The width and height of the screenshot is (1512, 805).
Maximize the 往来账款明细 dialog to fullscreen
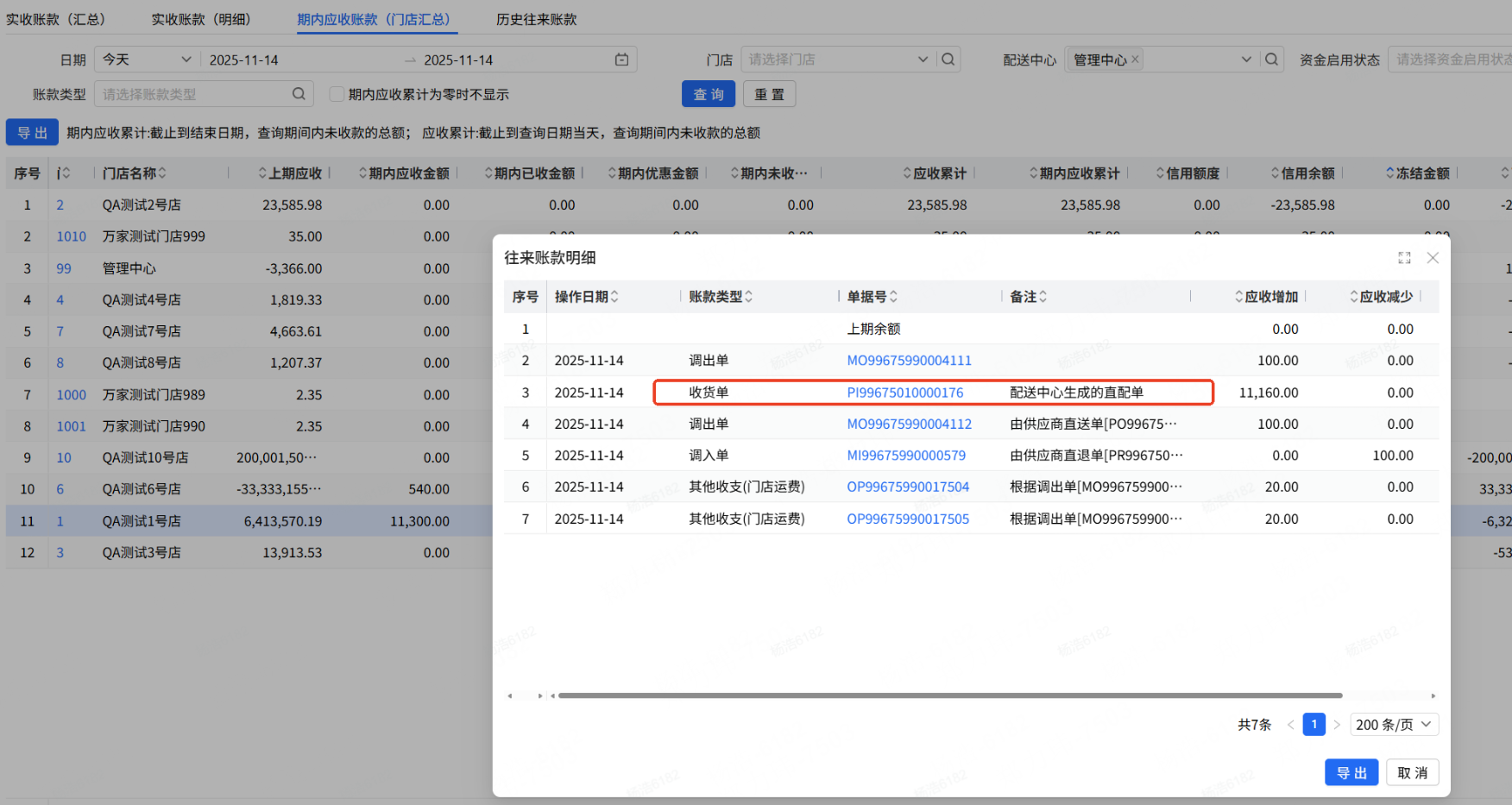pos(1404,258)
